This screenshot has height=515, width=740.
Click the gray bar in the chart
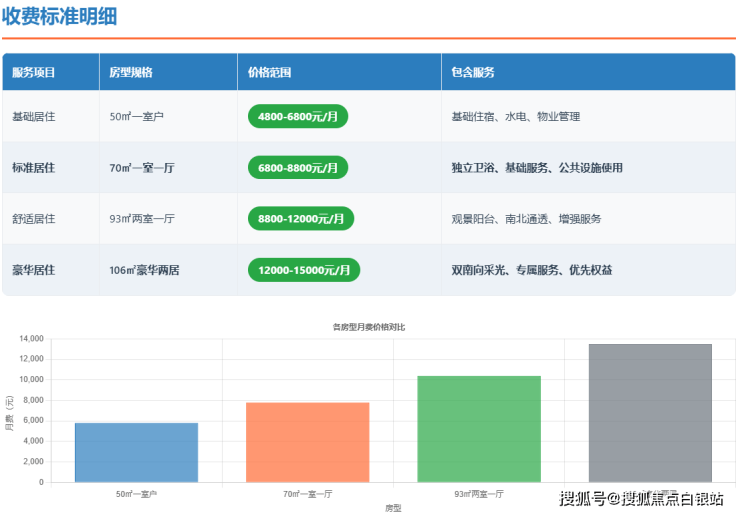(x=649, y=413)
